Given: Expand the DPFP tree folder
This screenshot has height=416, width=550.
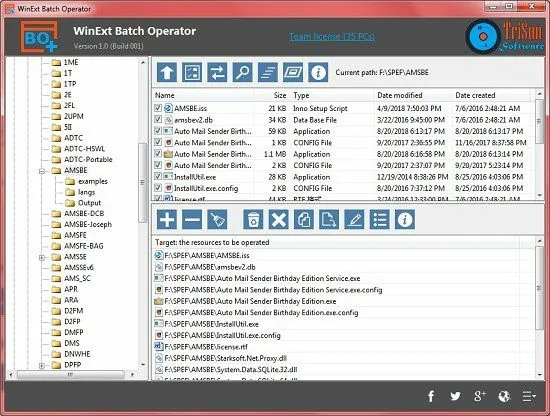Looking at the screenshot, I should coord(42,365).
